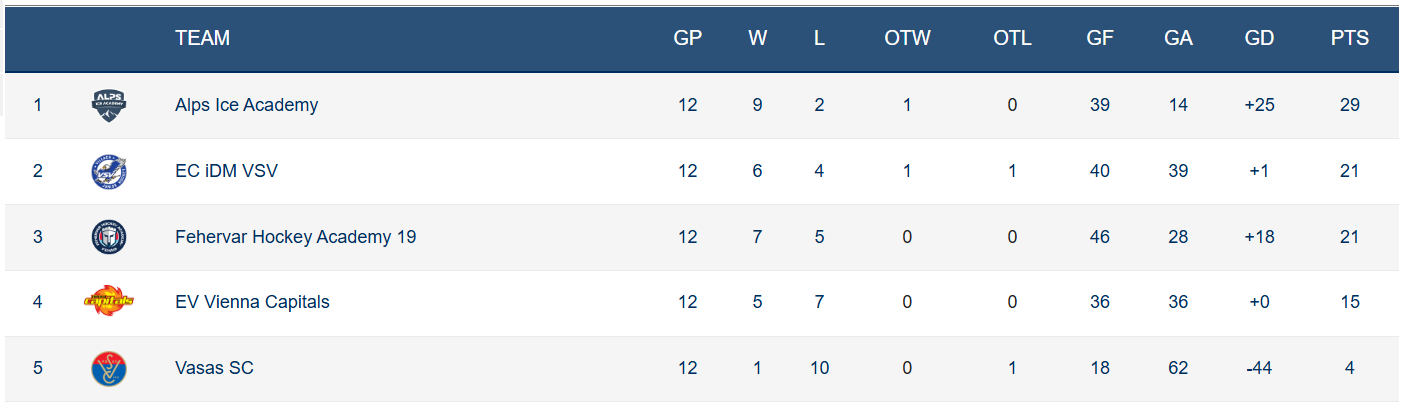This screenshot has height=406, width=1401.
Task: Click the EV Vienna Capitals logo
Action: point(108,302)
